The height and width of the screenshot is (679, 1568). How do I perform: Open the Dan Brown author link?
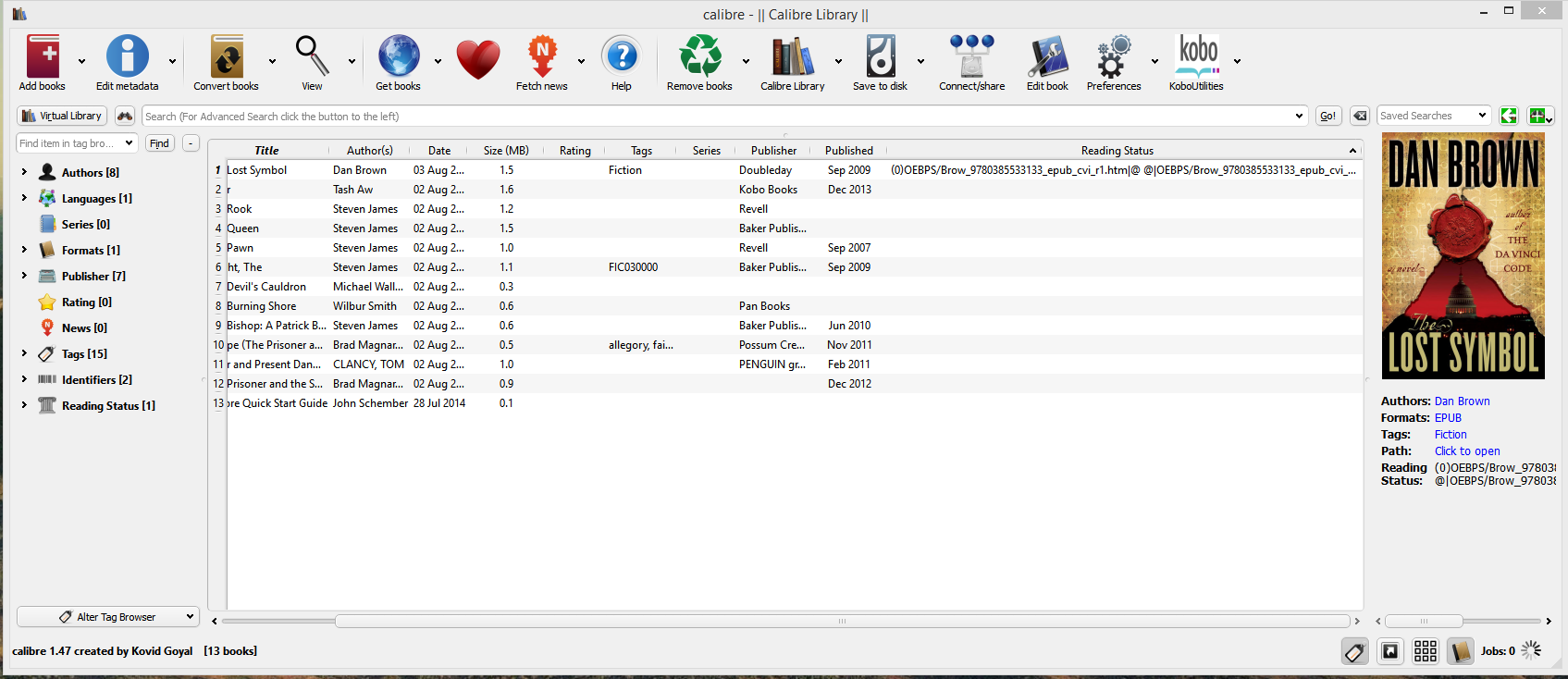(1462, 401)
